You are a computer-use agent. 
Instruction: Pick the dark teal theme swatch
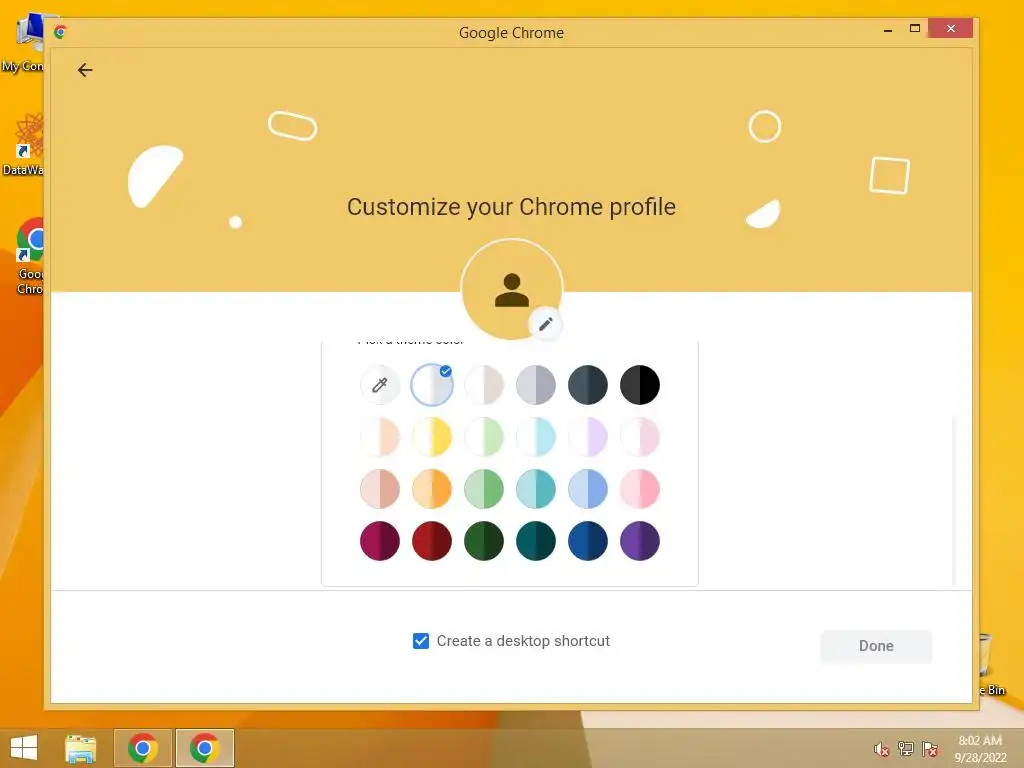tap(536, 541)
